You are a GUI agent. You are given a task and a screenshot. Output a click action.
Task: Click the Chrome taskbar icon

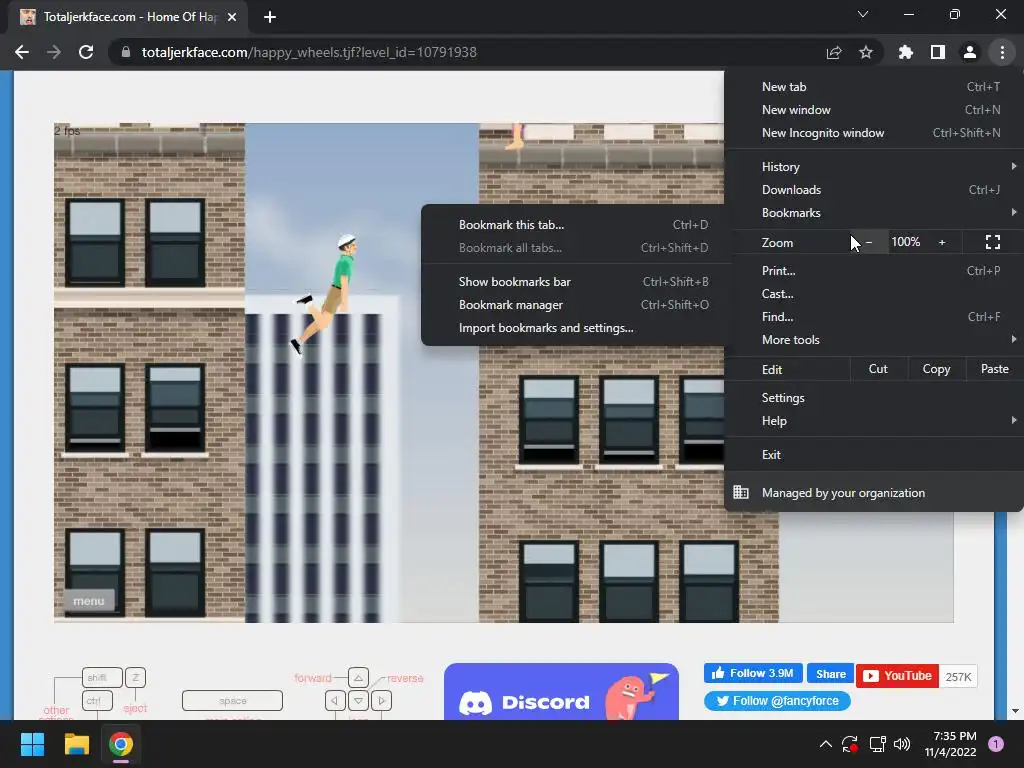121,744
